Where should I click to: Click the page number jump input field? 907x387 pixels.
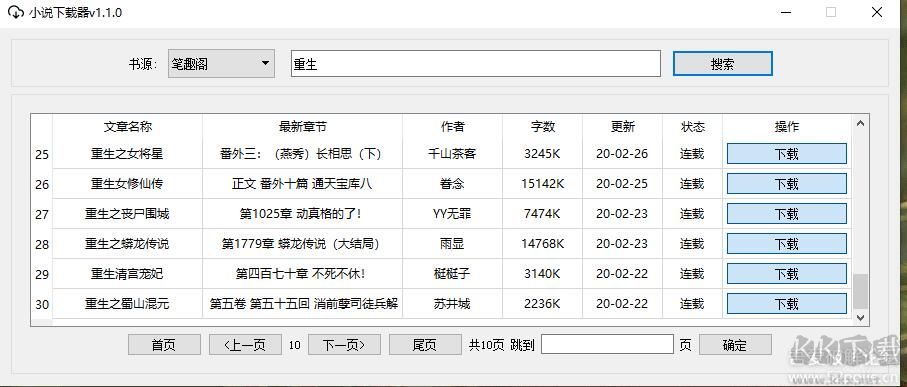pyautogui.click(x=607, y=345)
